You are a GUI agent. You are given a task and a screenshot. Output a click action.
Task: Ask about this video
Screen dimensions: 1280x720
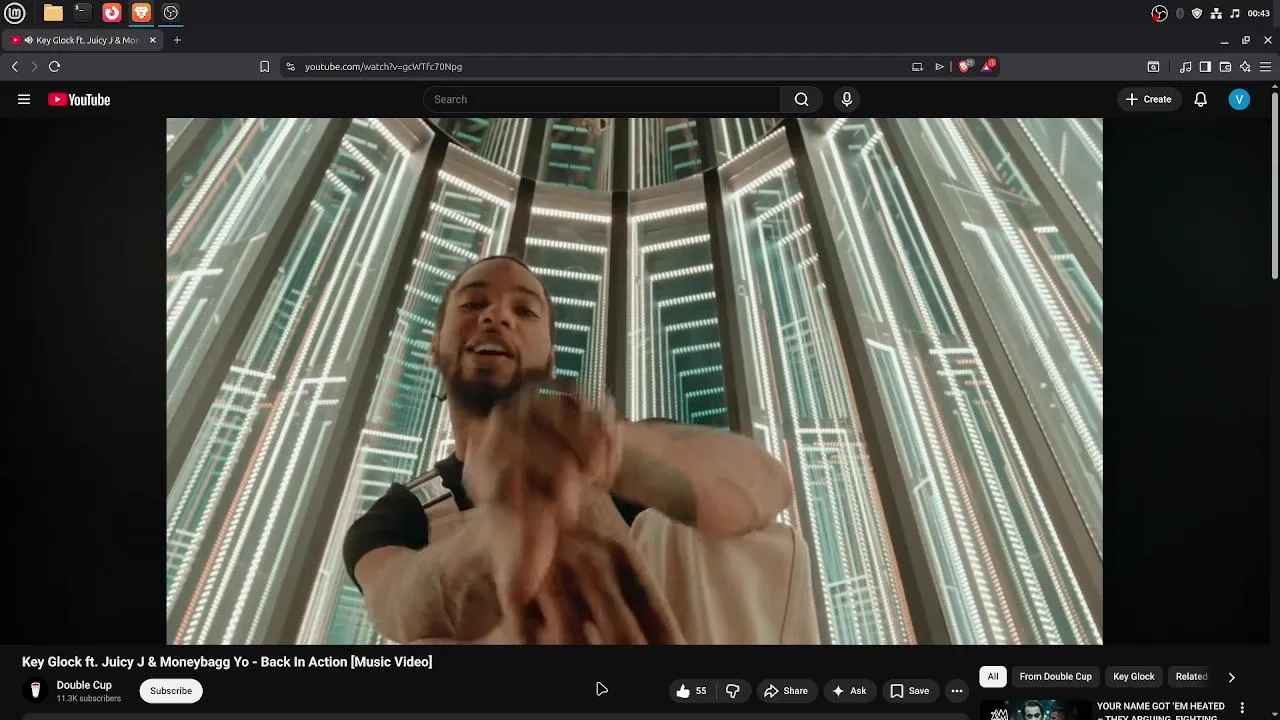pyautogui.click(x=848, y=690)
